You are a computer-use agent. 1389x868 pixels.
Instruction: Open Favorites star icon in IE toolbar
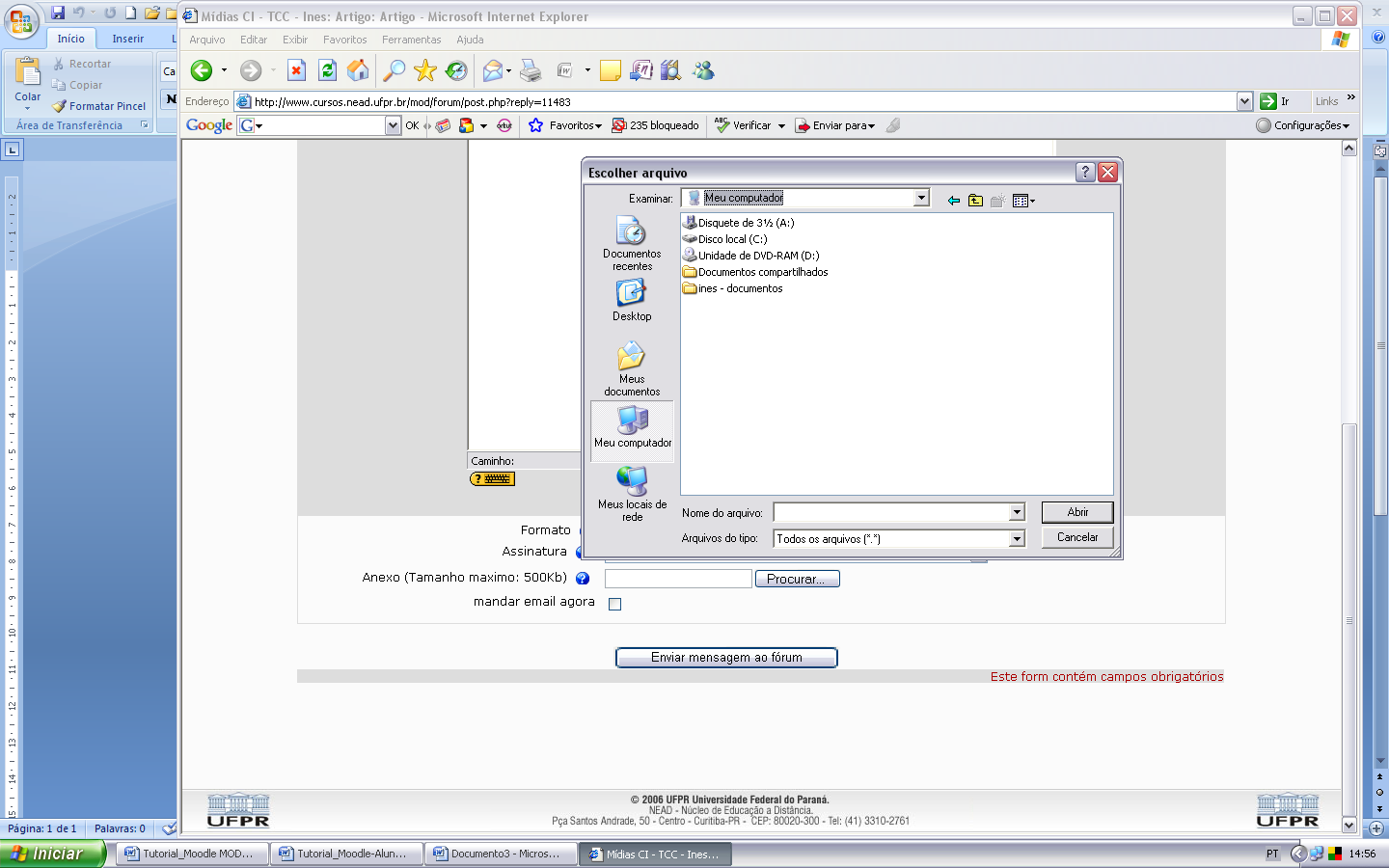[x=424, y=70]
